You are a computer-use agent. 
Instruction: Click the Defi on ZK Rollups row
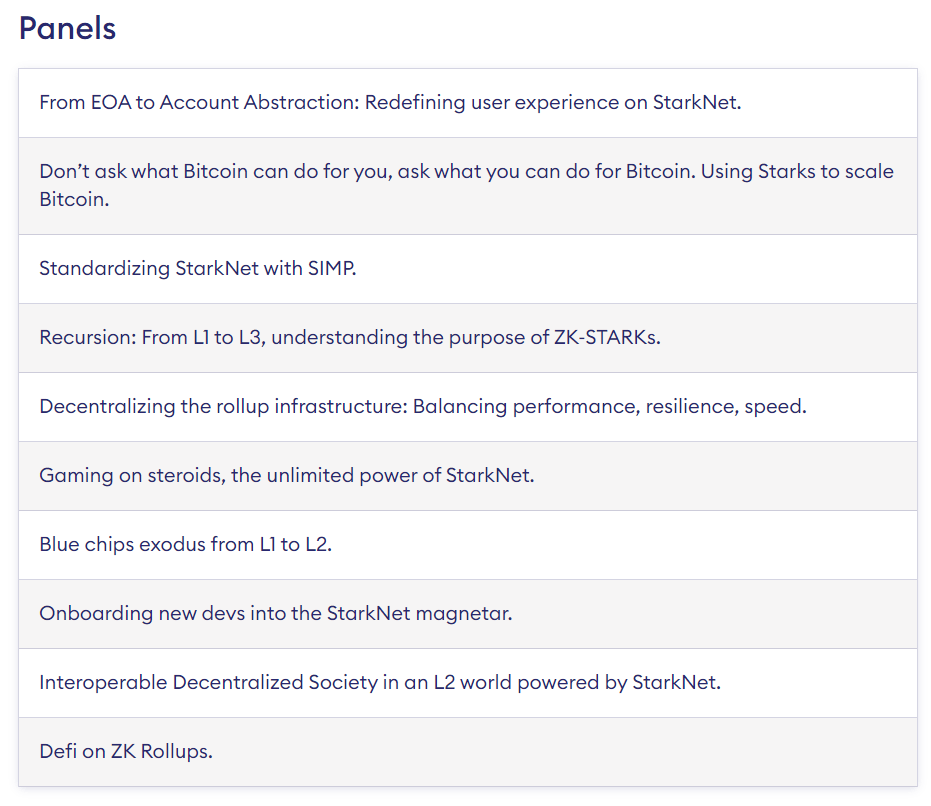point(468,751)
